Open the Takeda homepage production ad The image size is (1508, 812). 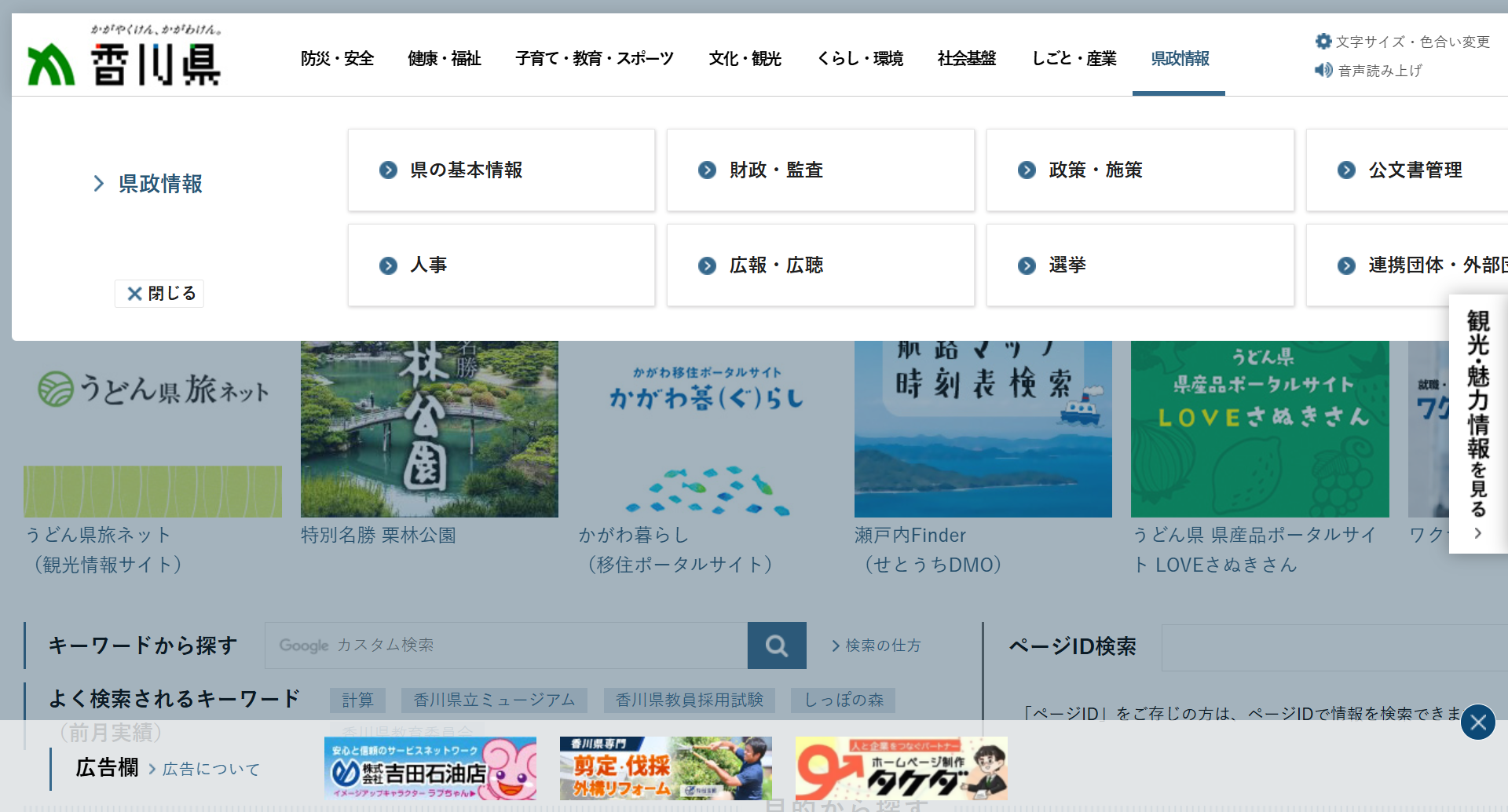[x=901, y=768]
